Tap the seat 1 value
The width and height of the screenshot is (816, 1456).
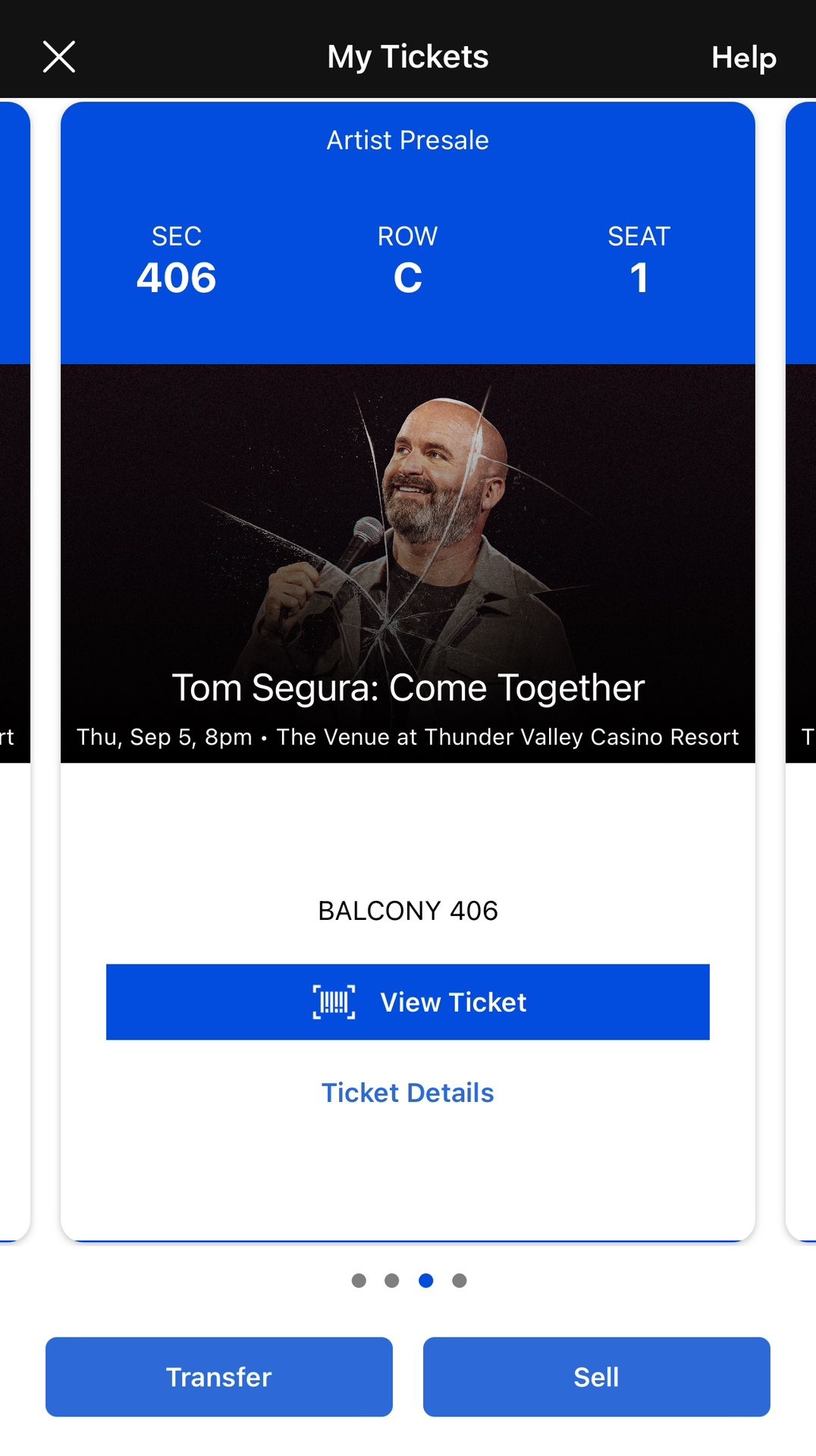click(x=639, y=278)
